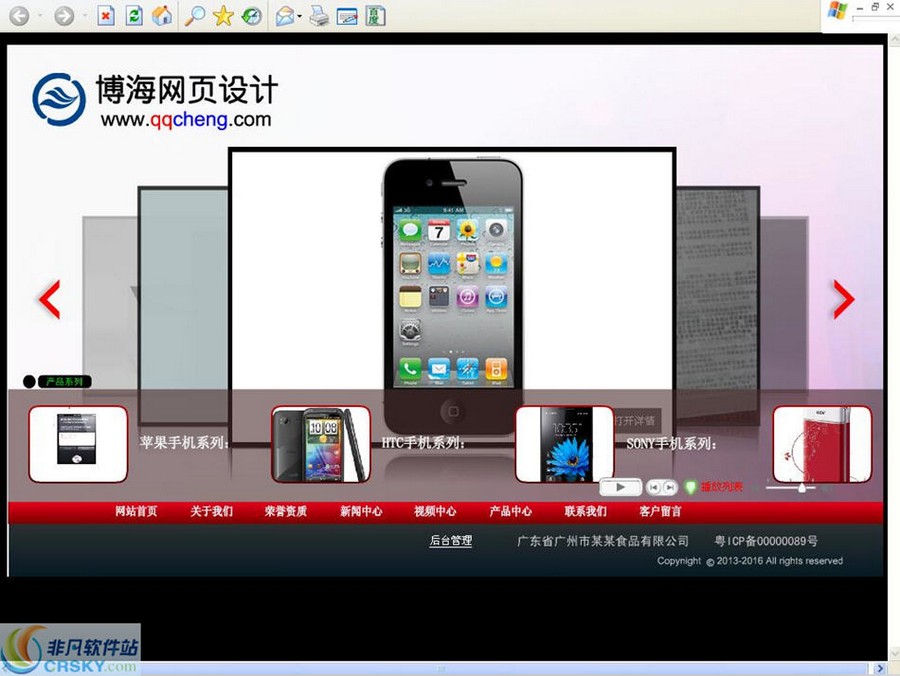Open 荣誉资质 nav item
The width and height of the screenshot is (900, 676).
(286, 511)
